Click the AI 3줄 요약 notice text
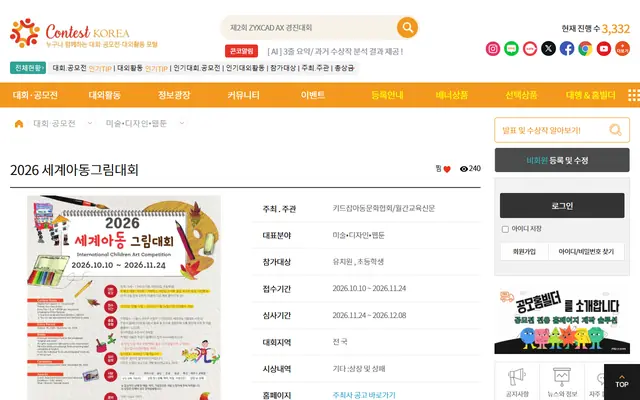The height and width of the screenshot is (400, 640). 335,51
